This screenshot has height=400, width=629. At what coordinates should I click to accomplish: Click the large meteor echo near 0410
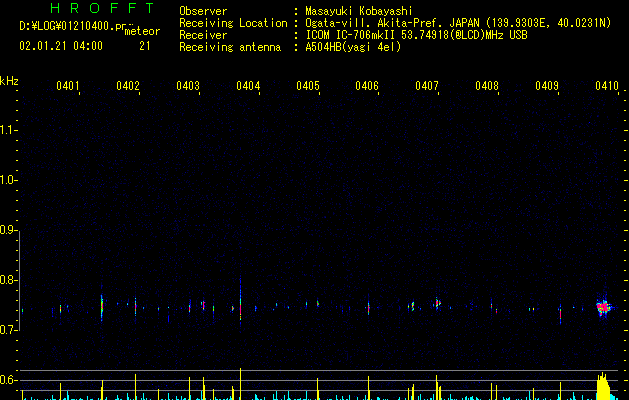point(603,308)
